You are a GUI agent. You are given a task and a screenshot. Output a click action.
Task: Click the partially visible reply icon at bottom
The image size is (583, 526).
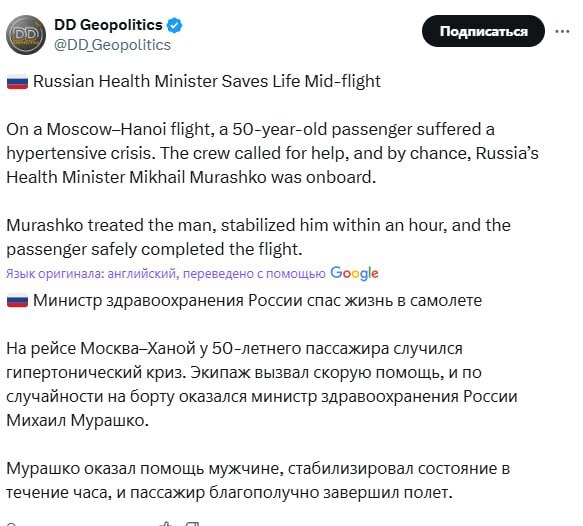11,523
